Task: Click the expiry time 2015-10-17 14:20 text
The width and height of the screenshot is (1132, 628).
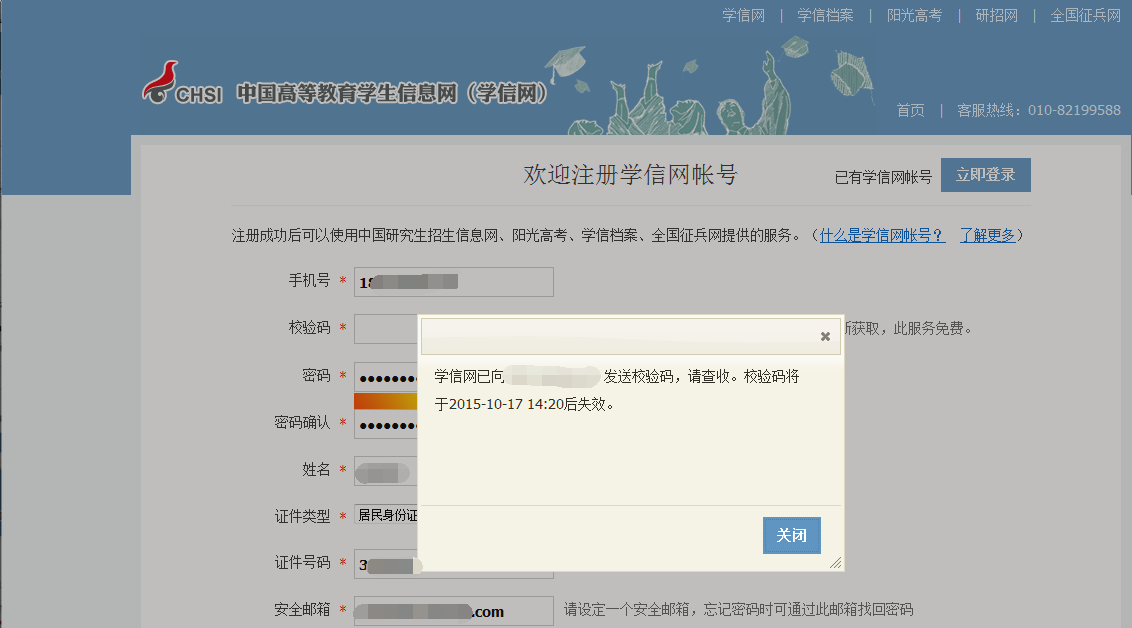Action: [506, 404]
